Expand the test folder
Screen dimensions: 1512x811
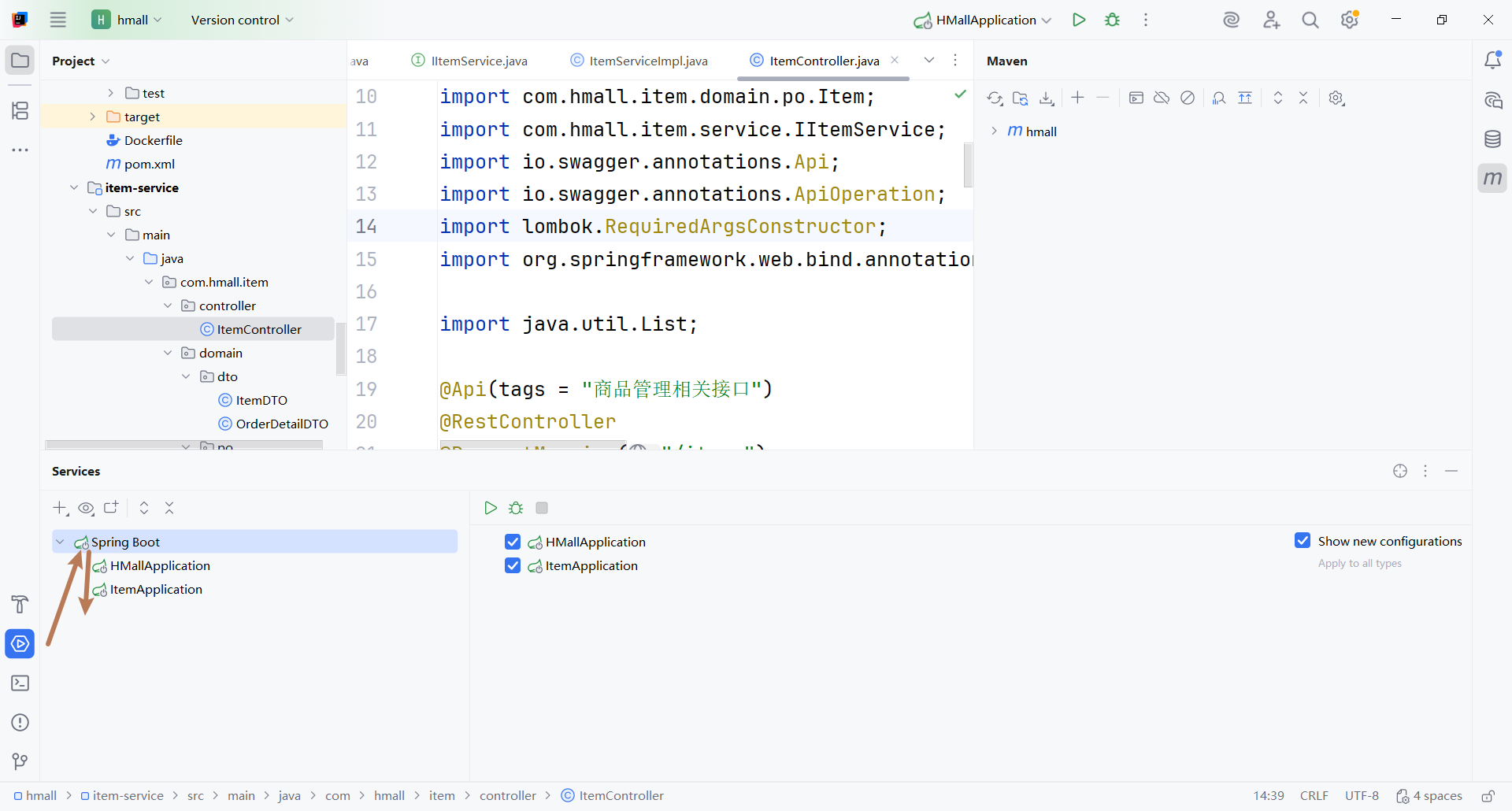111,93
